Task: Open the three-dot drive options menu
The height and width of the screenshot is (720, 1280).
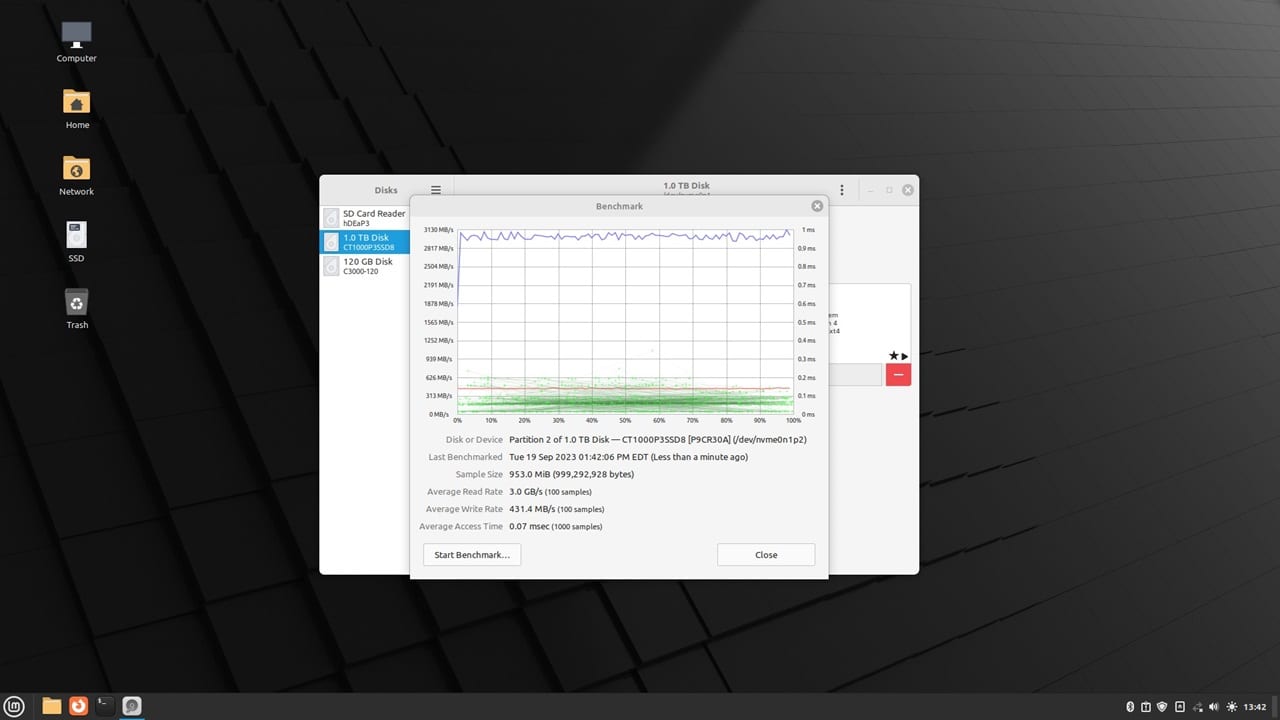Action: [x=841, y=189]
